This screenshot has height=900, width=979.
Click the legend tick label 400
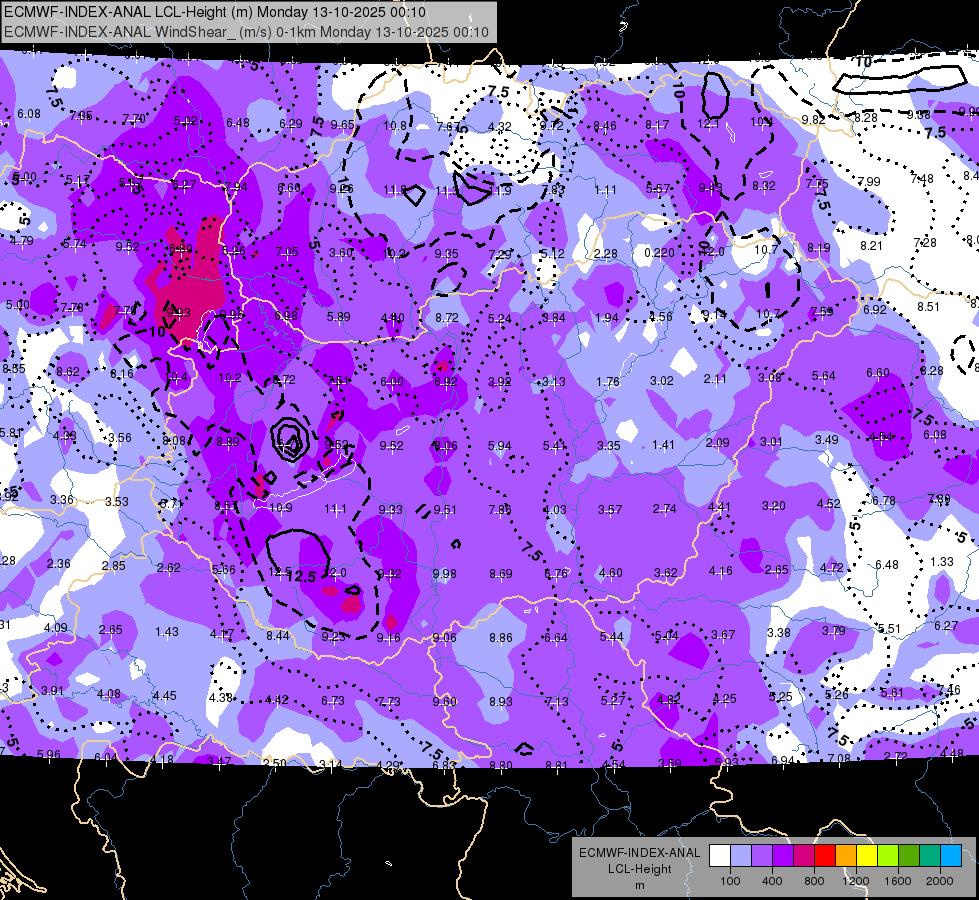[x=772, y=881]
